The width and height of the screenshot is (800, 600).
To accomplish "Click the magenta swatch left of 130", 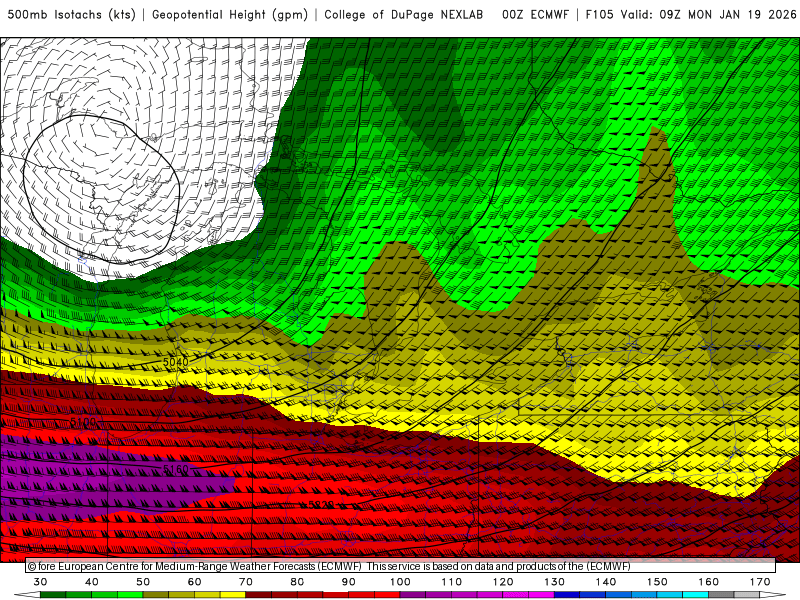I will tap(542, 595).
